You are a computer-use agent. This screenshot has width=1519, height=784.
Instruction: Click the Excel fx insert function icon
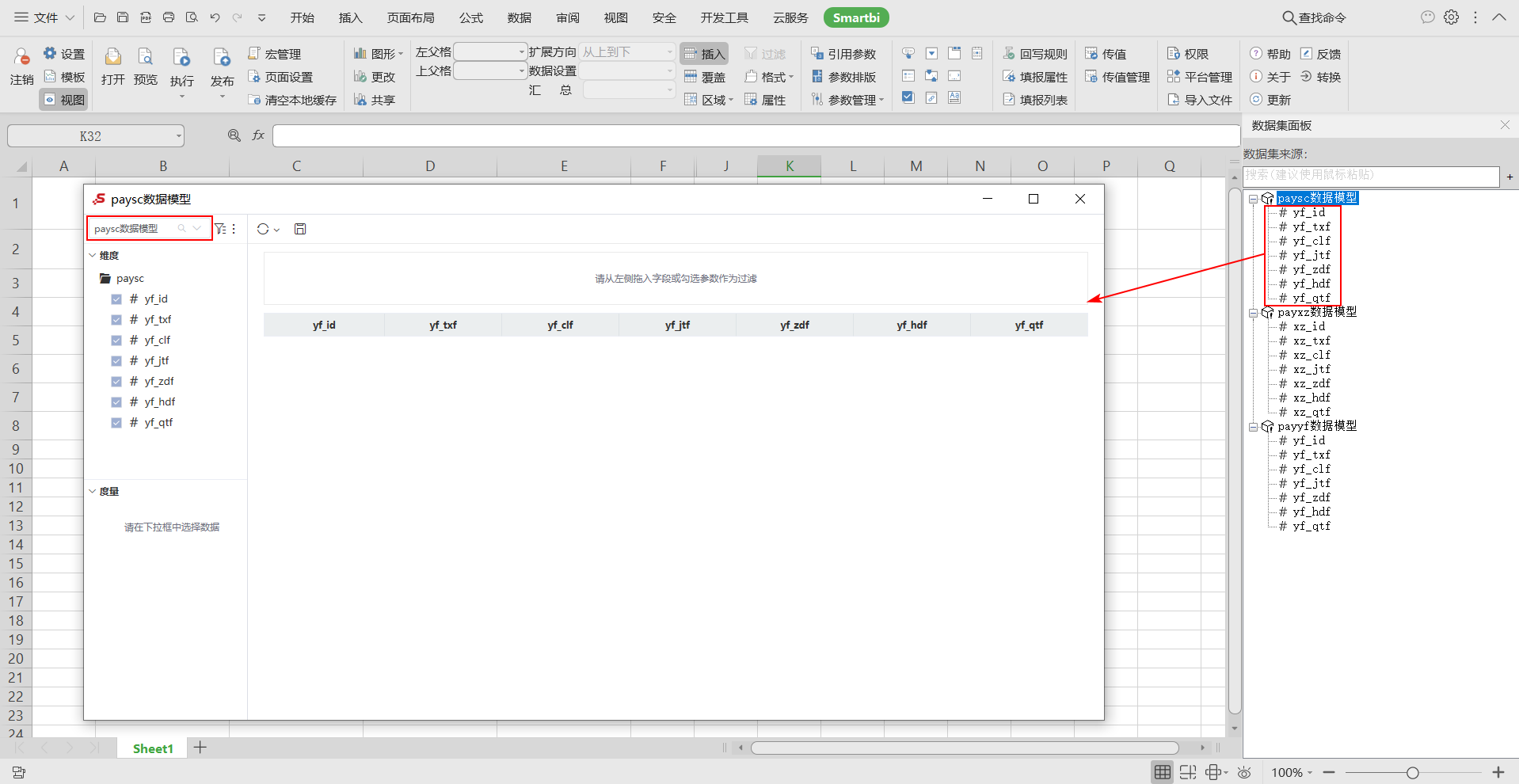click(x=258, y=135)
